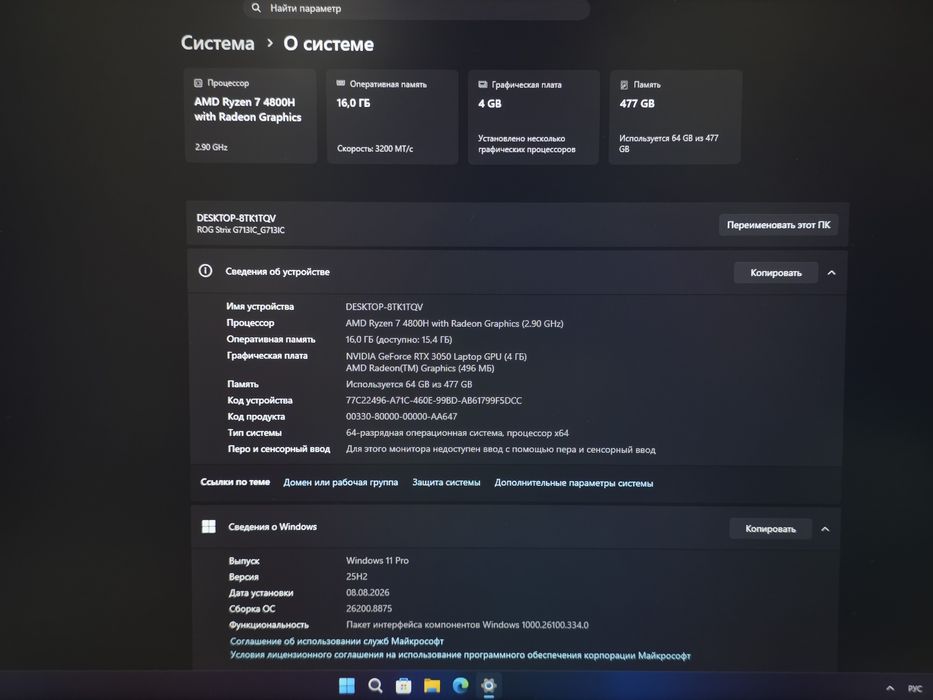Click the processor icon in Процессор card
This screenshot has height=700, width=933.
(198, 83)
